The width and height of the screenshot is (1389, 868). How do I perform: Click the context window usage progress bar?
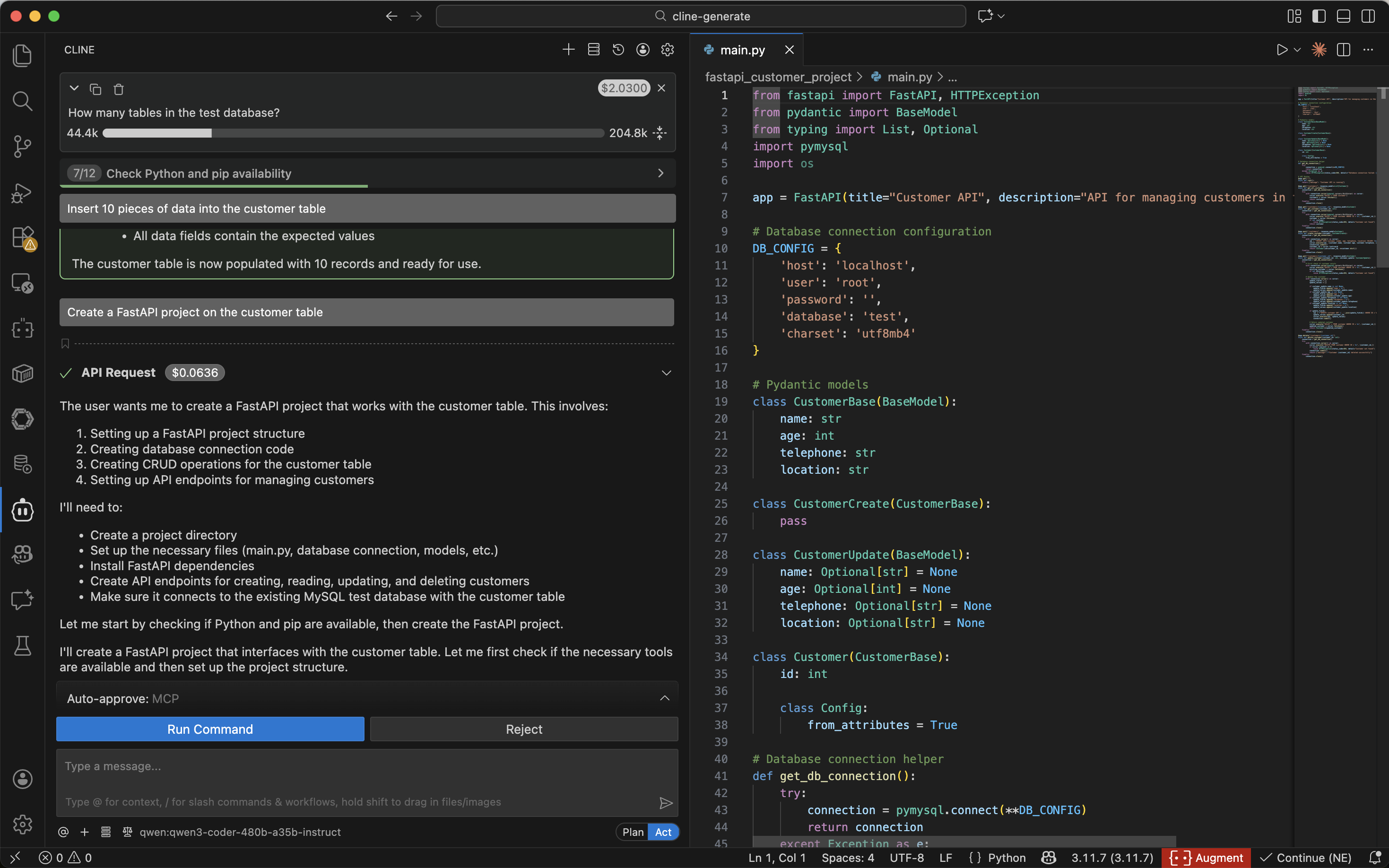pyautogui.click(x=353, y=133)
